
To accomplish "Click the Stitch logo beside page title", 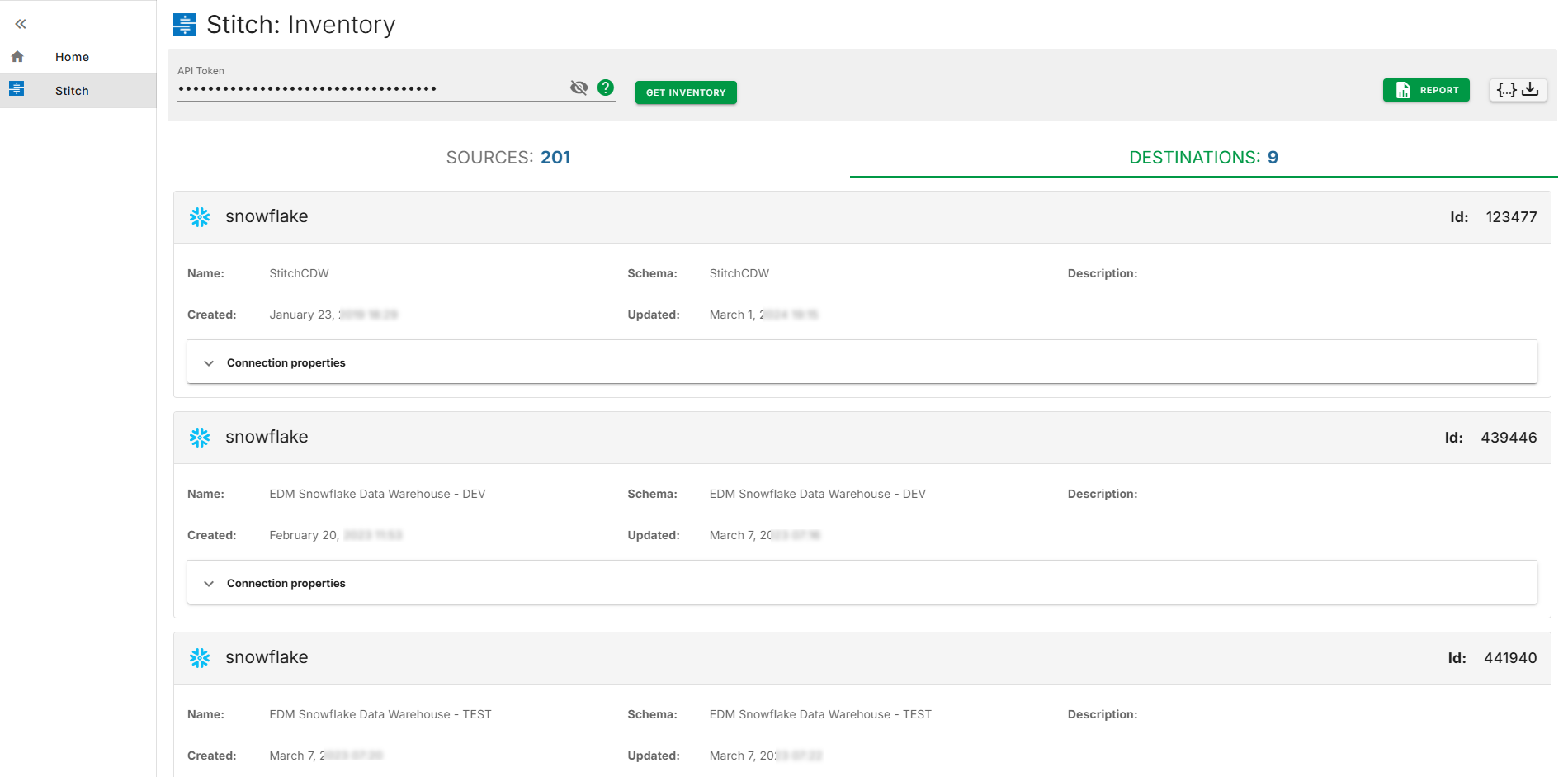I will pos(185,25).
